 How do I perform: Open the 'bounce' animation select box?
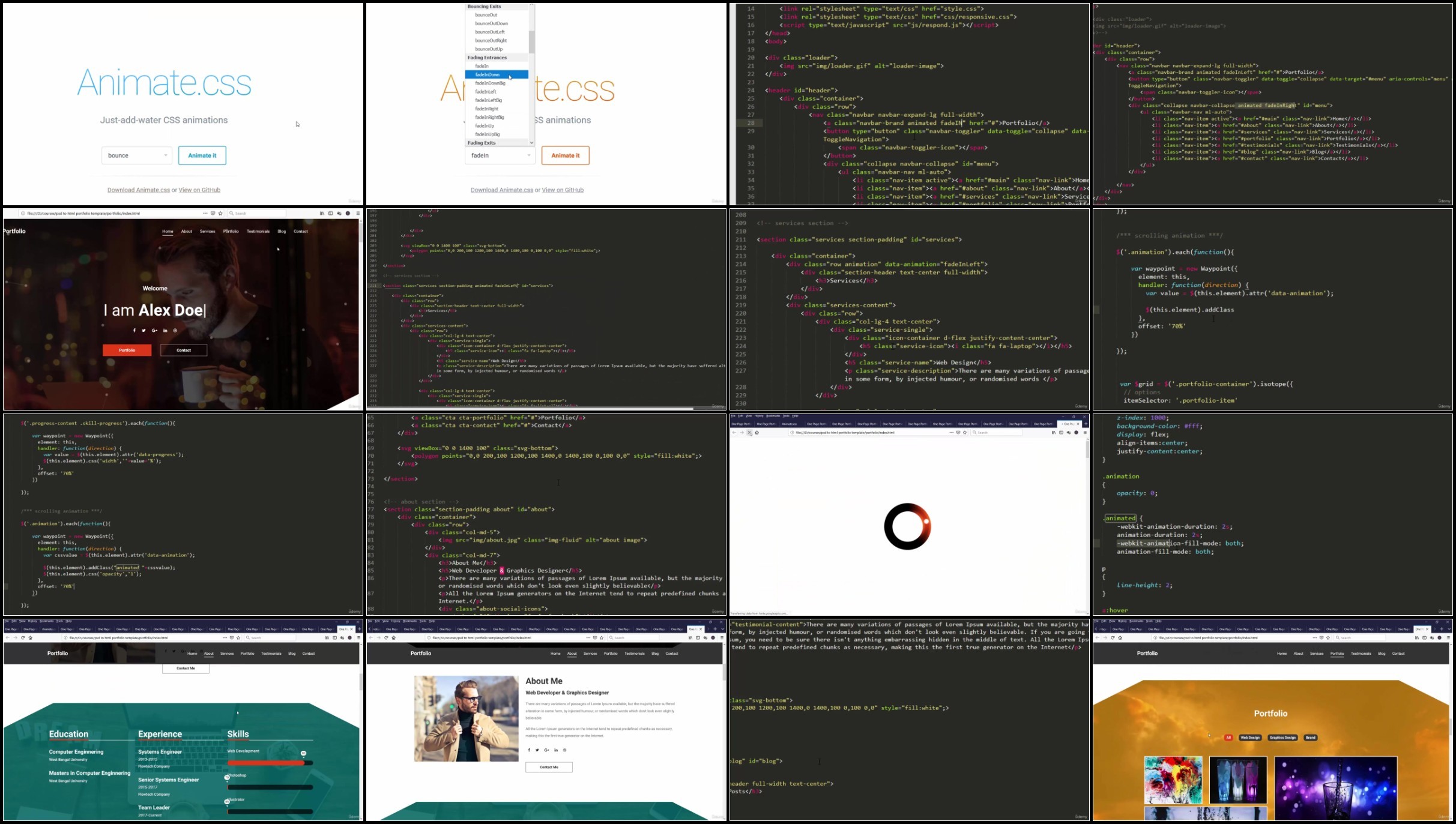[137, 155]
